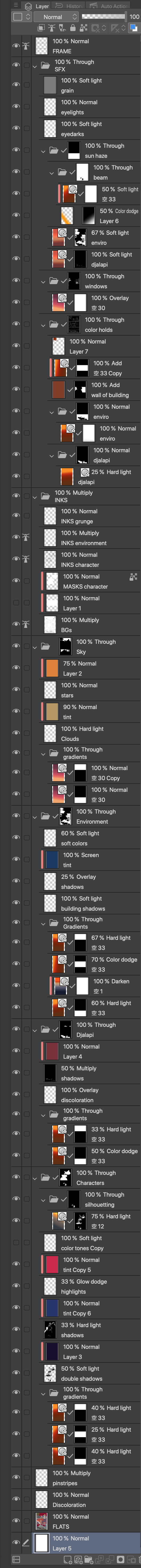Select the pinstripes layer
The image size is (141, 1568).
click(x=87, y=1477)
